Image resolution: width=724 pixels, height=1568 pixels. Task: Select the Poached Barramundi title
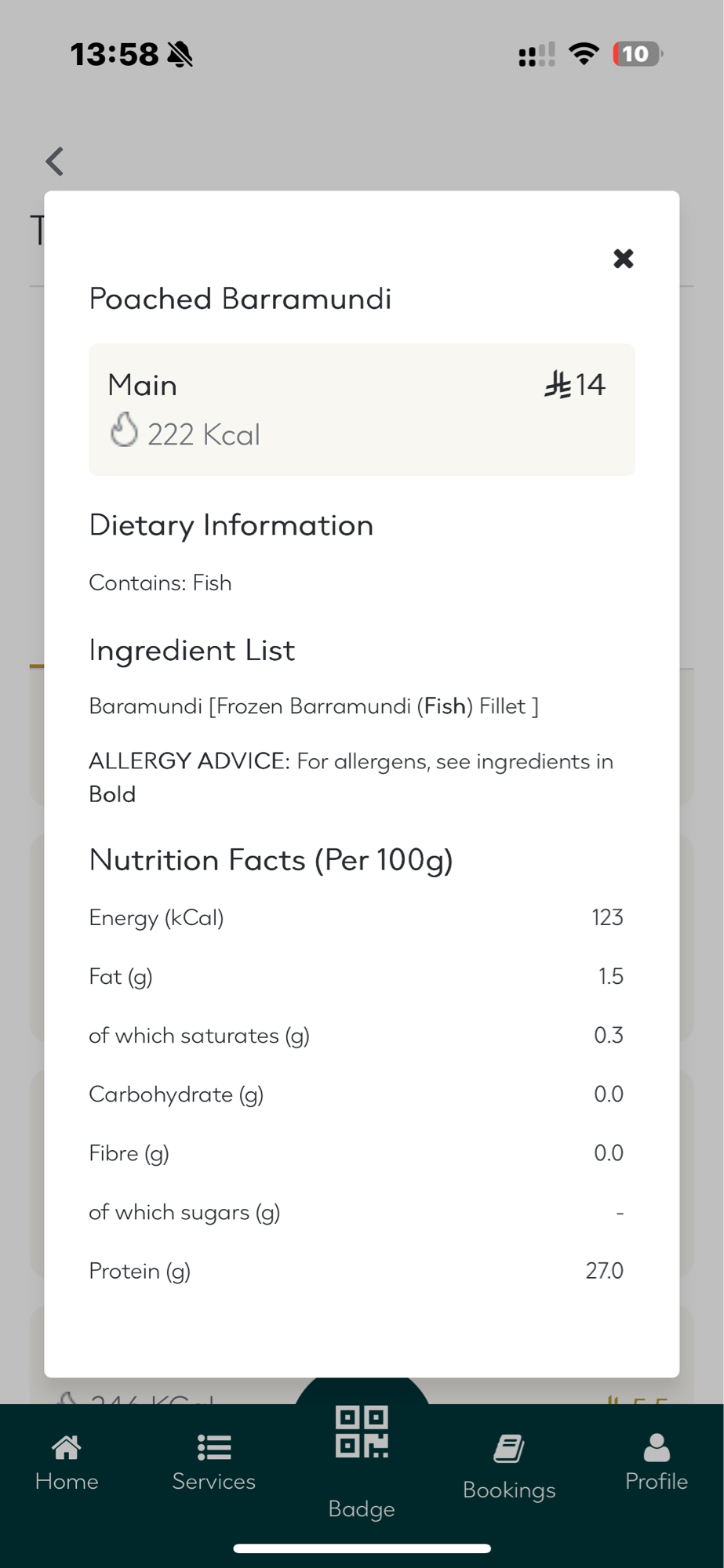pyautogui.click(x=240, y=299)
